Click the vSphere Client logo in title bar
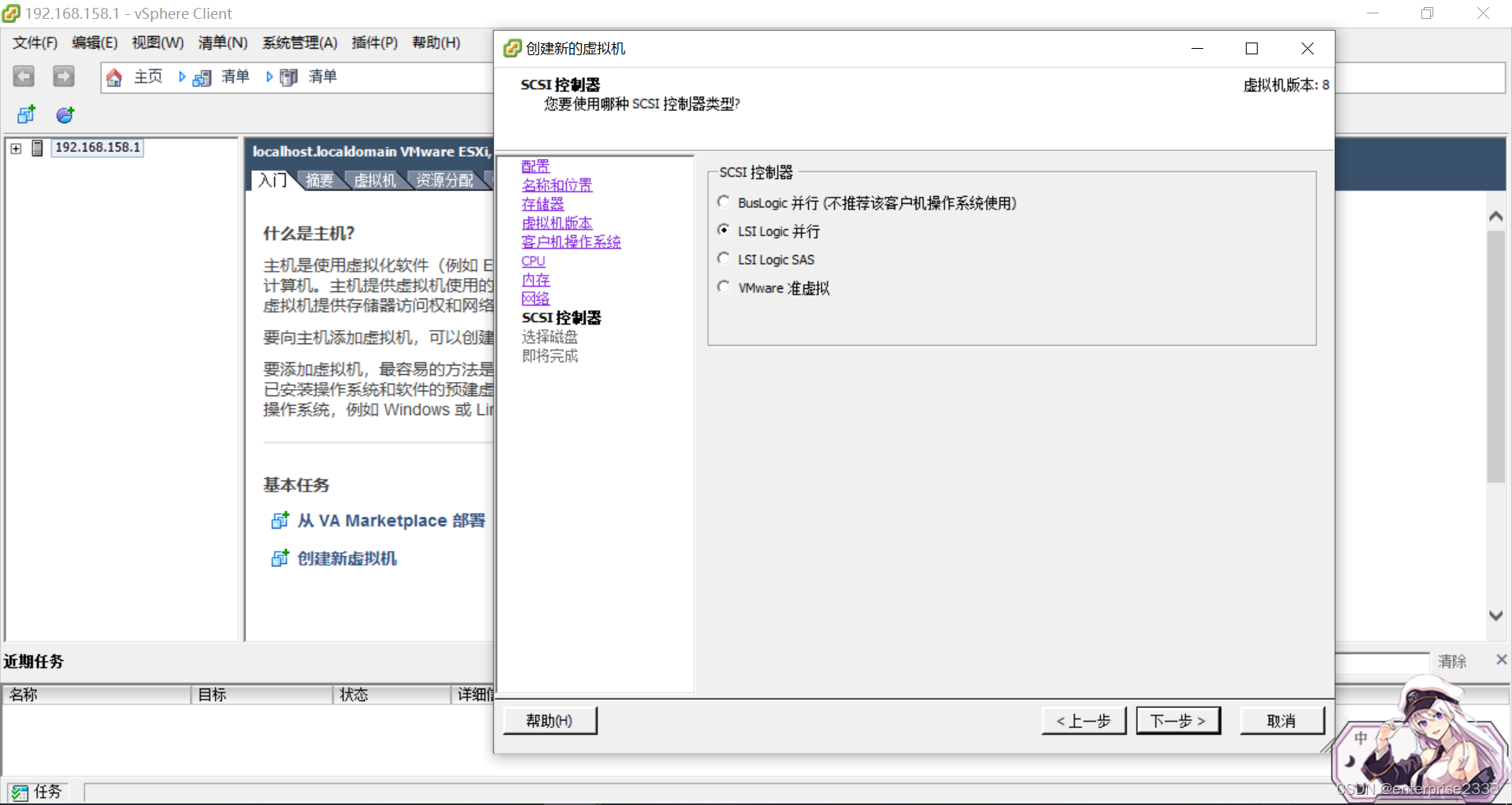The width and height of the screenshot is (1512, 805). 11,13
